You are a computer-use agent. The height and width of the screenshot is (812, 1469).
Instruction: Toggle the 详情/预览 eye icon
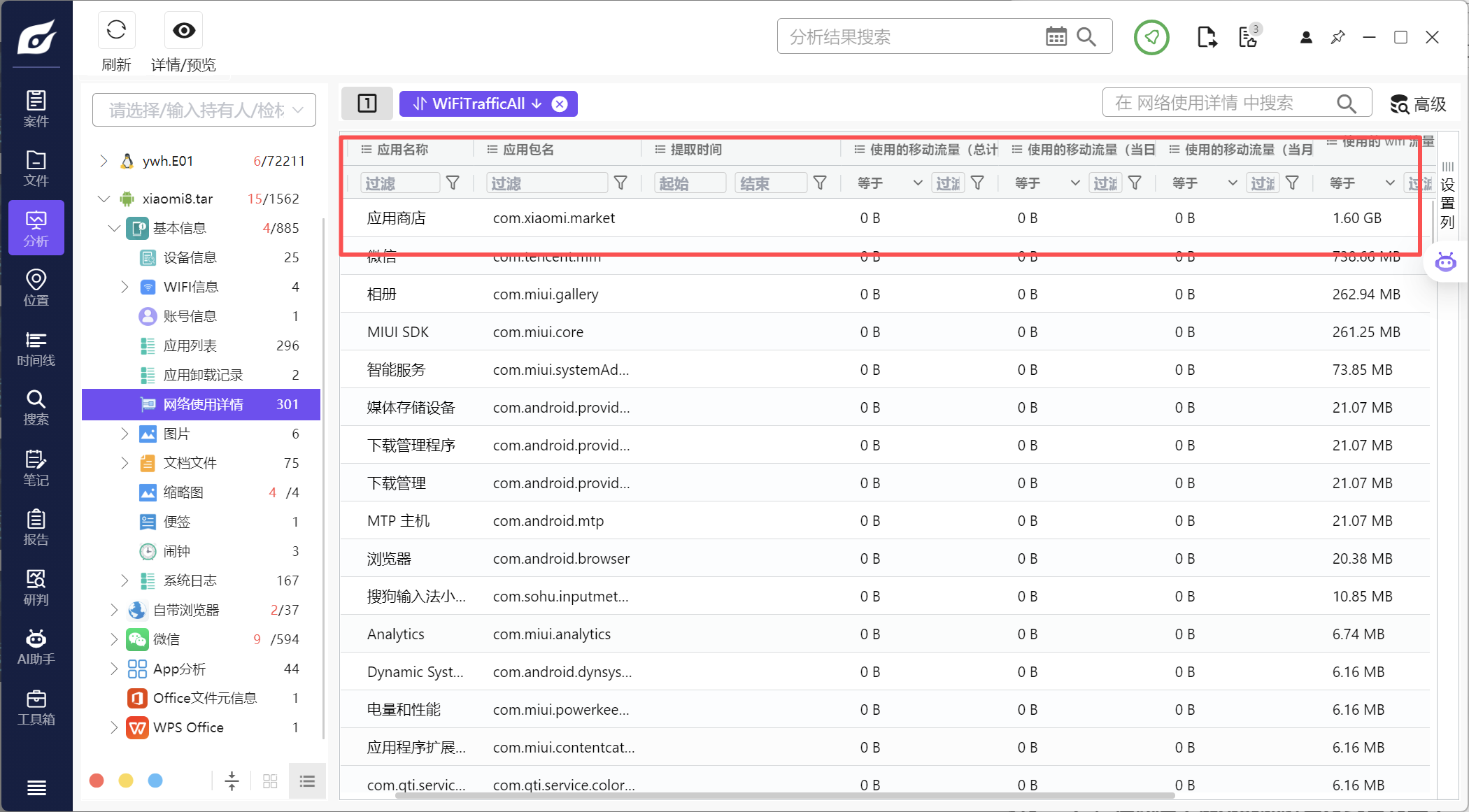[184, 30]
